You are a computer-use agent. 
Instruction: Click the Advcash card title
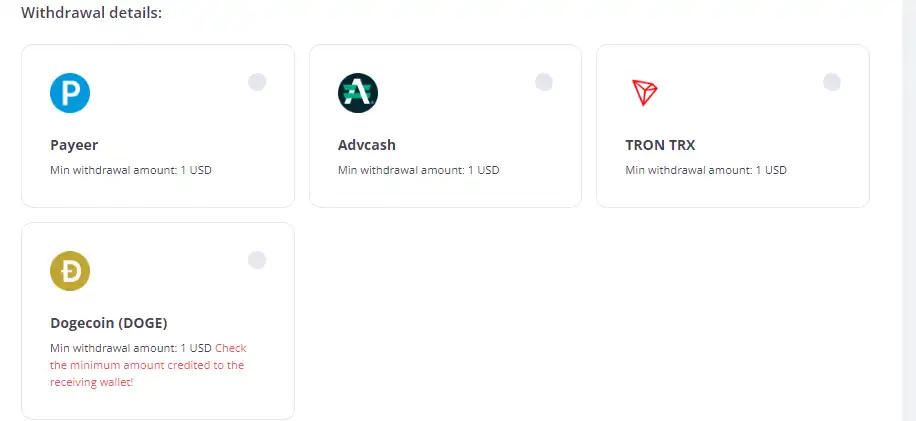click(x=367, y=145)
